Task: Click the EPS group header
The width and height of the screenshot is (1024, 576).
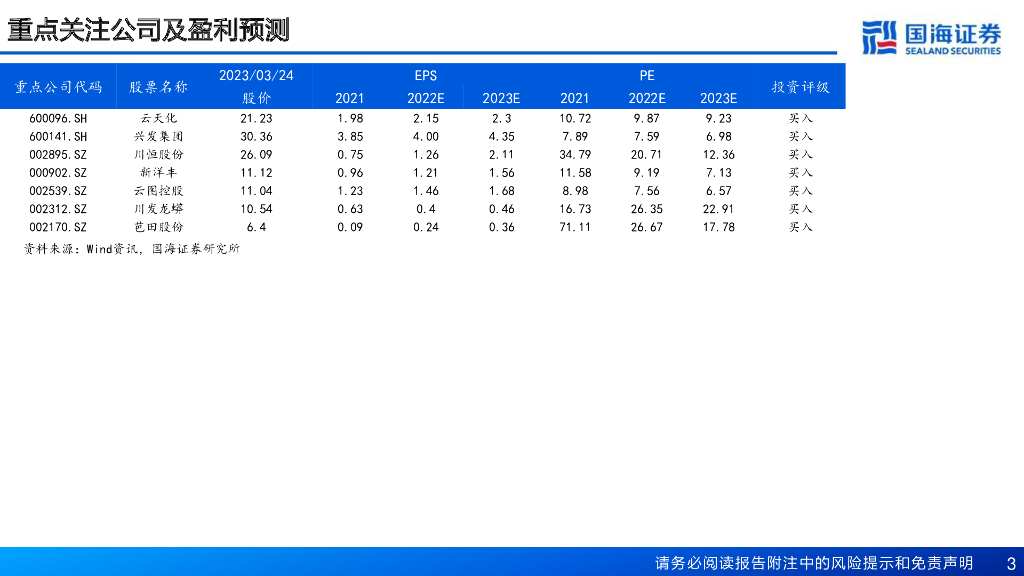Action: [x=426, y=76]
